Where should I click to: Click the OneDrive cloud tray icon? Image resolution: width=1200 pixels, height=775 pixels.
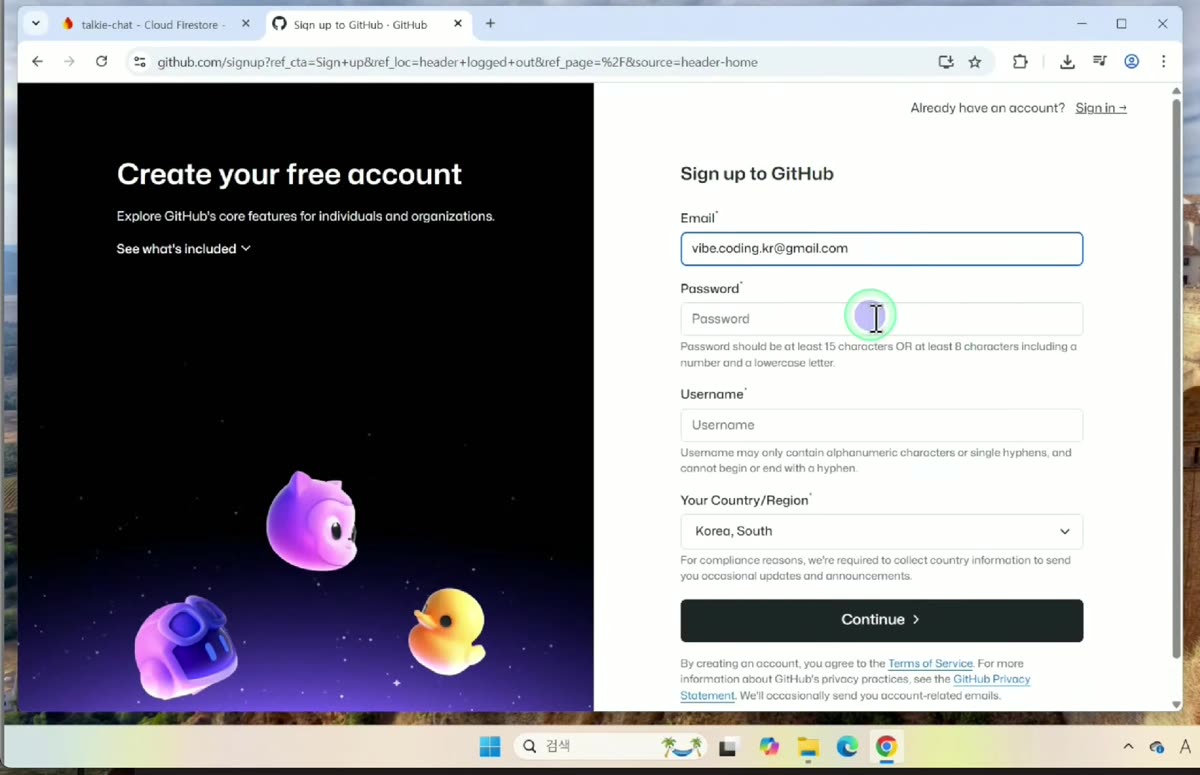click(1156, 747)
